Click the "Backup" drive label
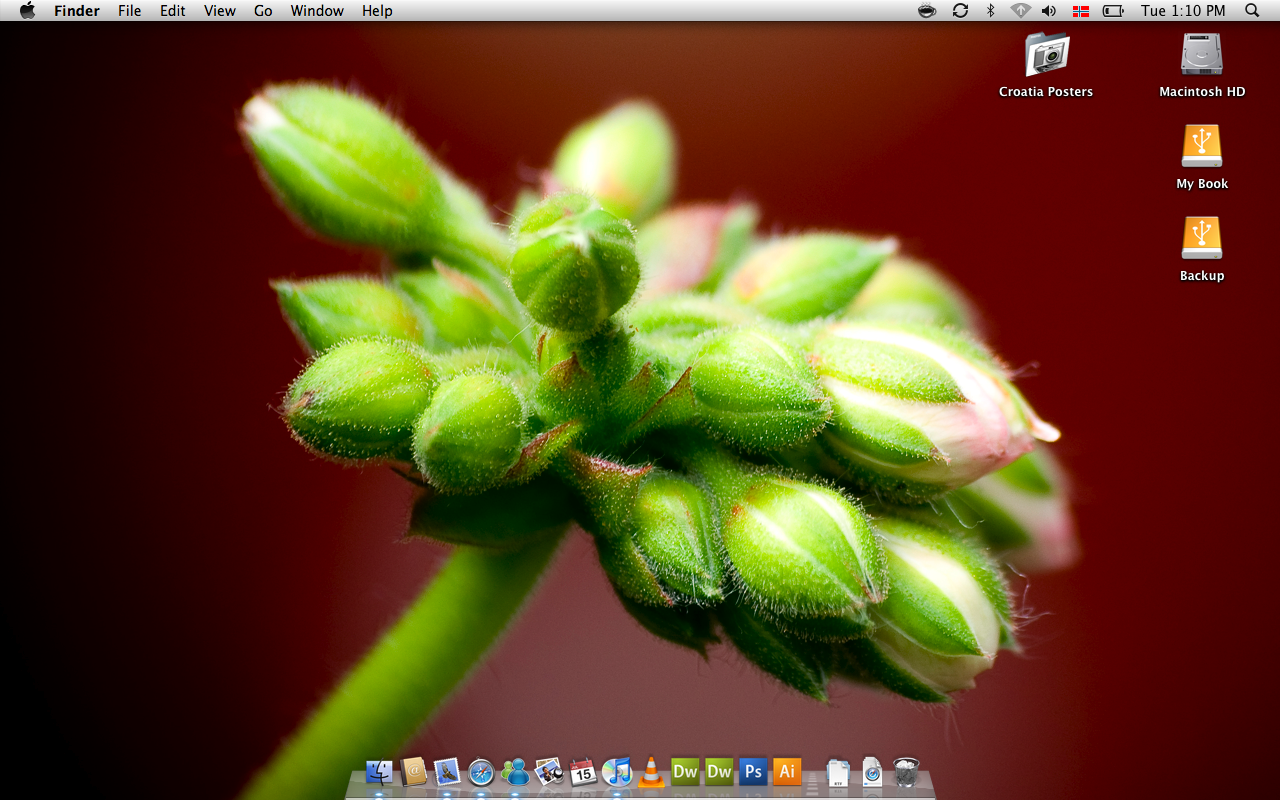The image size is (1280, 800). tap(1202, 276)
